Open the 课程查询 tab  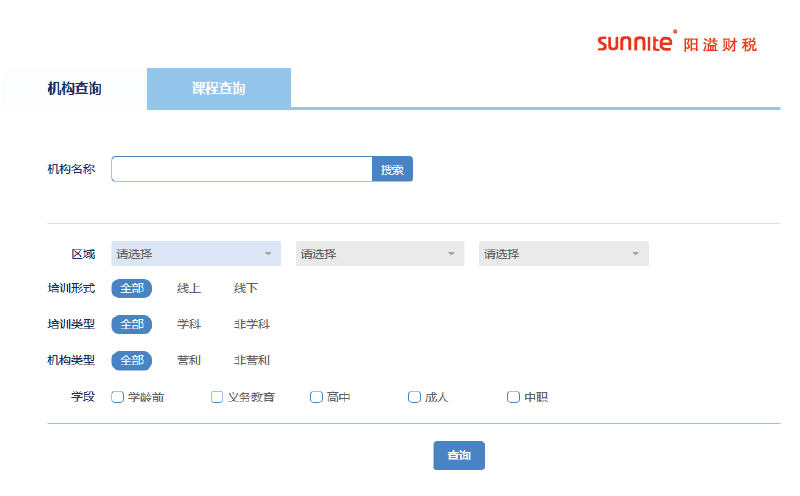coord(218,88)
